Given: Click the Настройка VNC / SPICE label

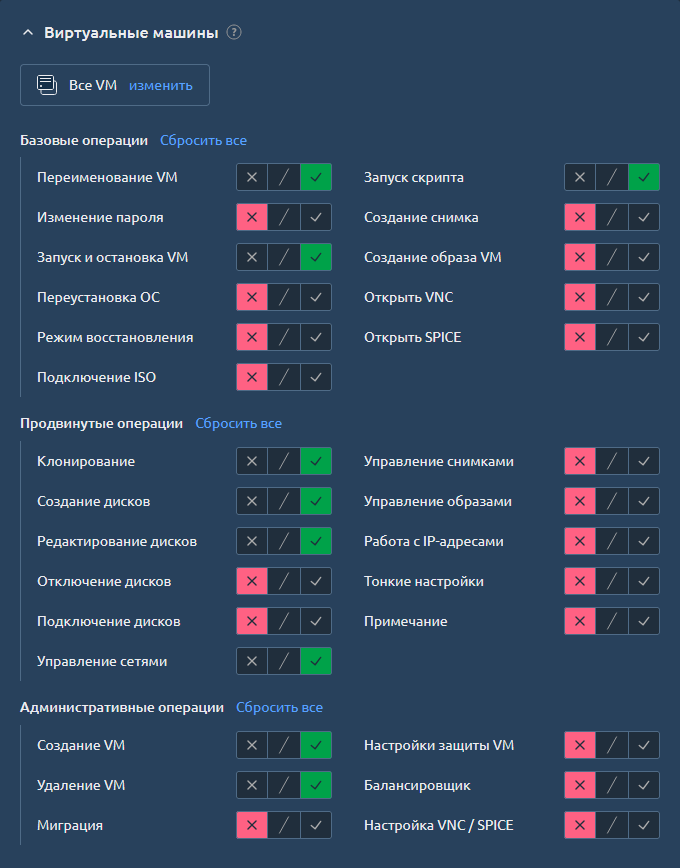Looking at the screenshot, I should point(439,825).
